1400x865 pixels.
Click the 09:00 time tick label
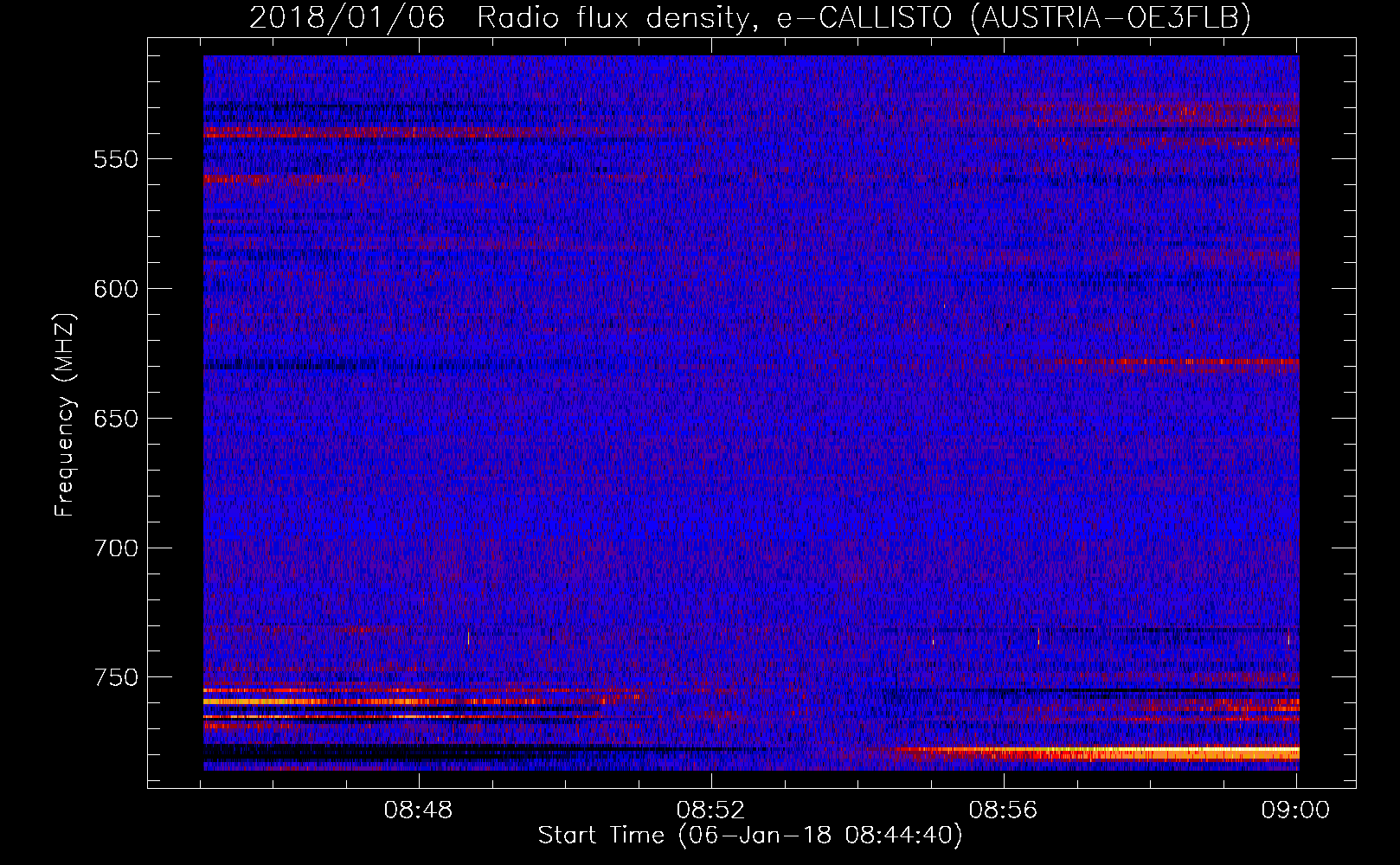(x=1295, y=810)
